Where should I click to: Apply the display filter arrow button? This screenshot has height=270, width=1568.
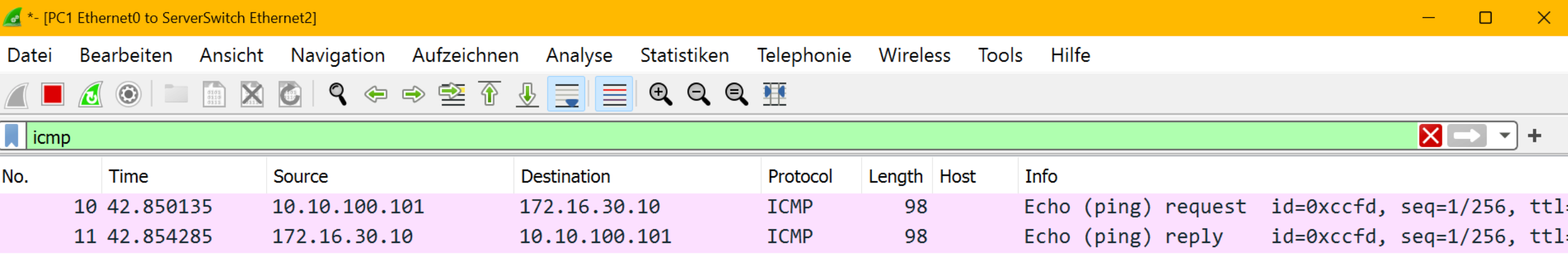tap(1467, 136)
